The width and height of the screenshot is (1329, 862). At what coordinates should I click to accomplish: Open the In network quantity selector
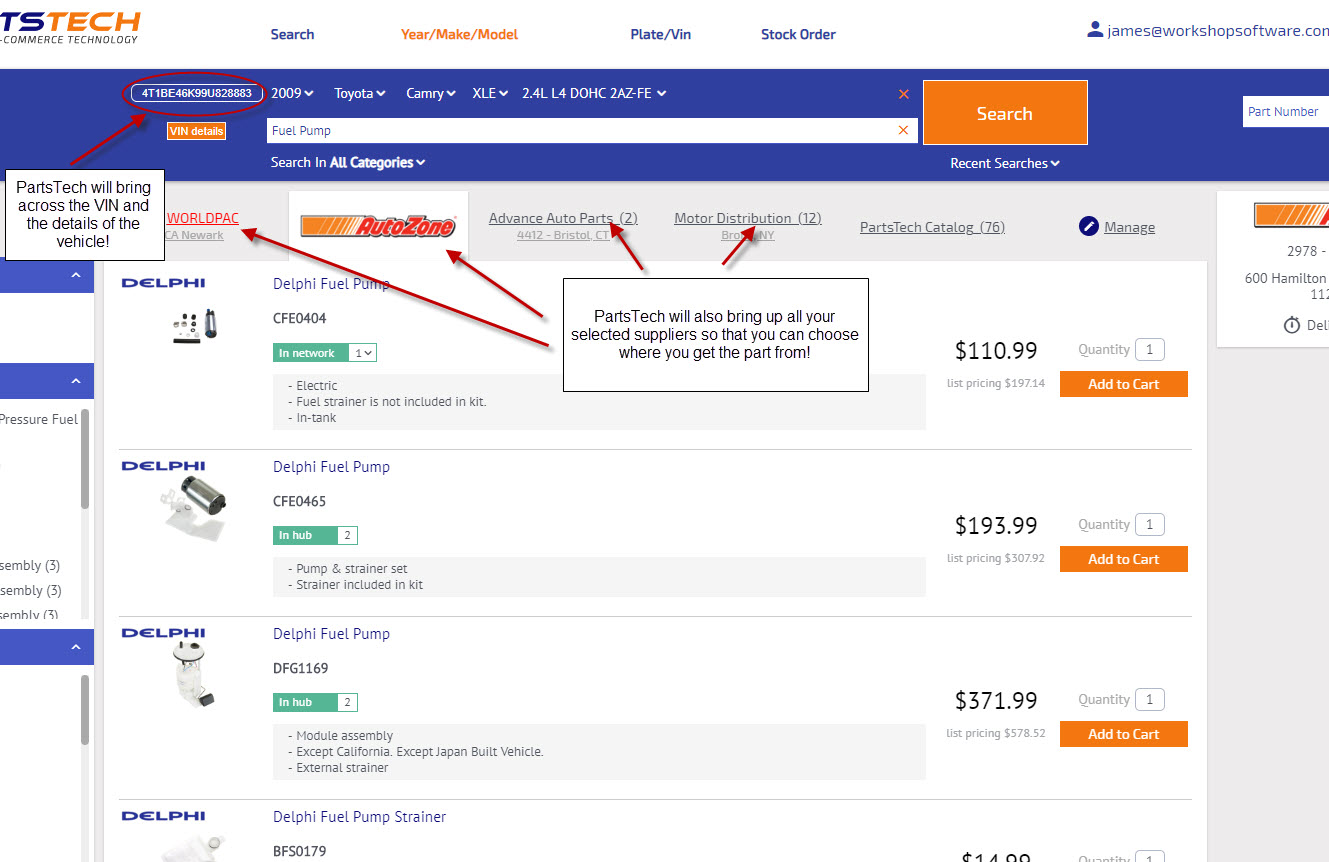tap(363, 353)
